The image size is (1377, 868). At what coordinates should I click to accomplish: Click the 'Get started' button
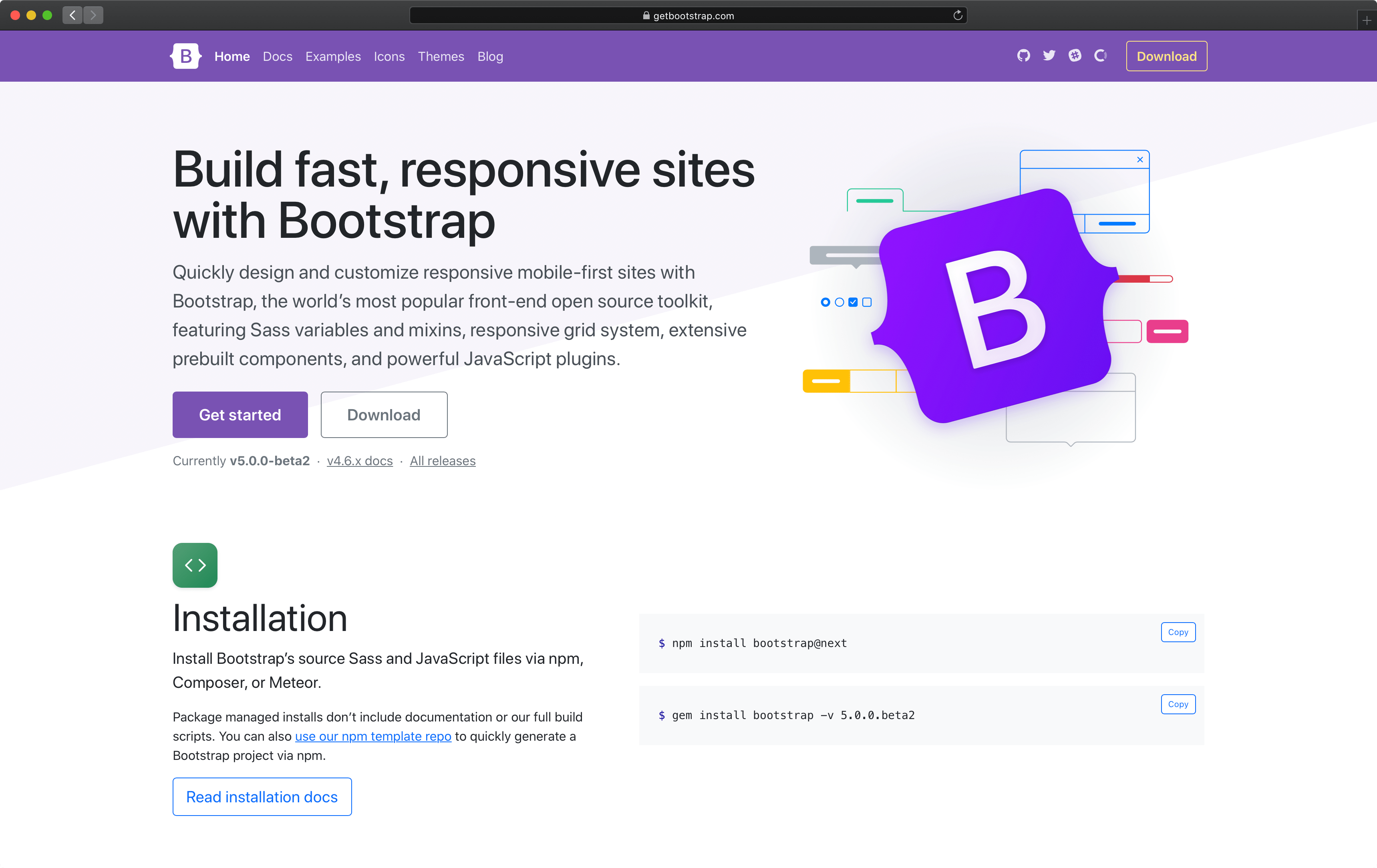tap(240, 414)
